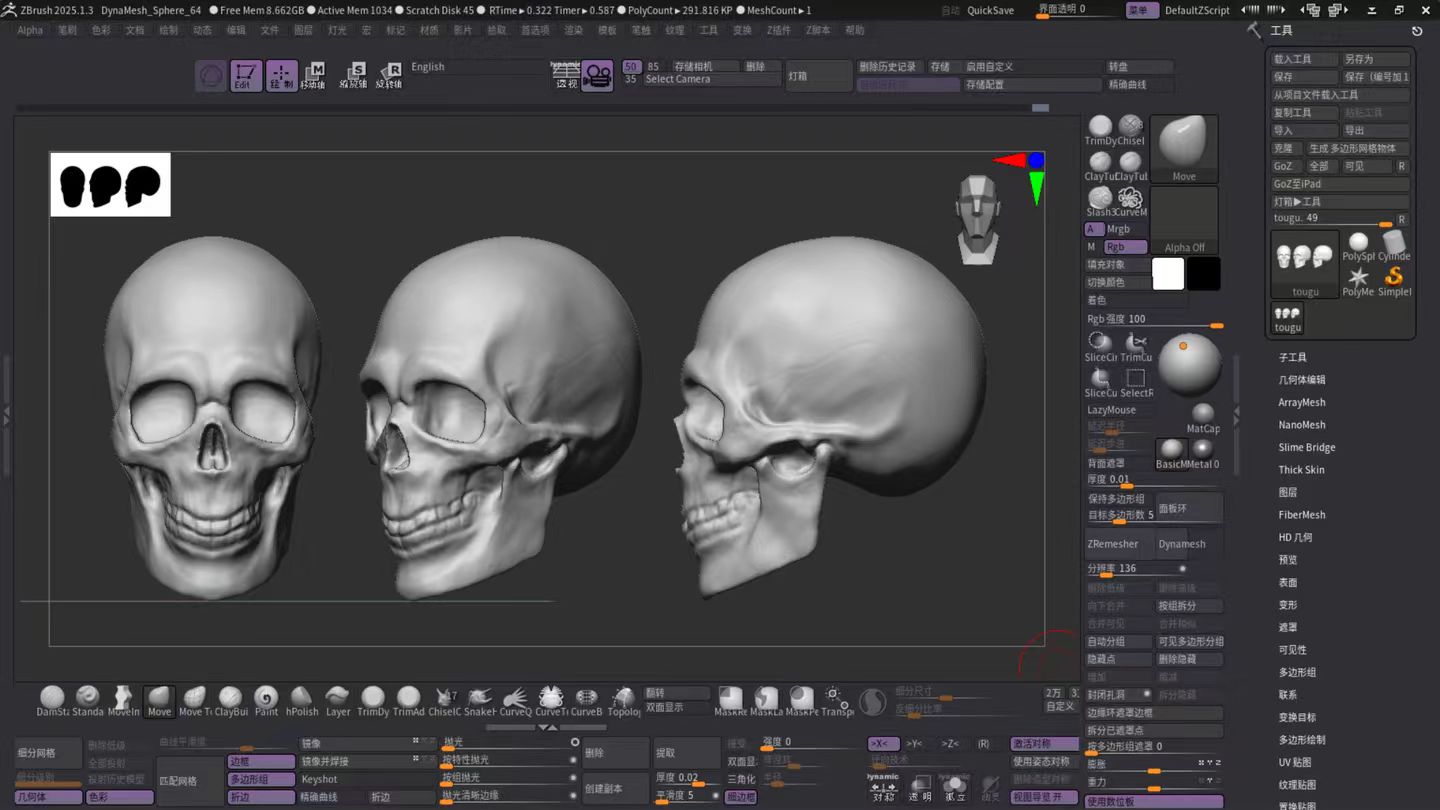The height and width of the screenshot is (810, 1440).
Task: Enable Y axis symmetry >Y<
Action: click(x=917, y=744)
